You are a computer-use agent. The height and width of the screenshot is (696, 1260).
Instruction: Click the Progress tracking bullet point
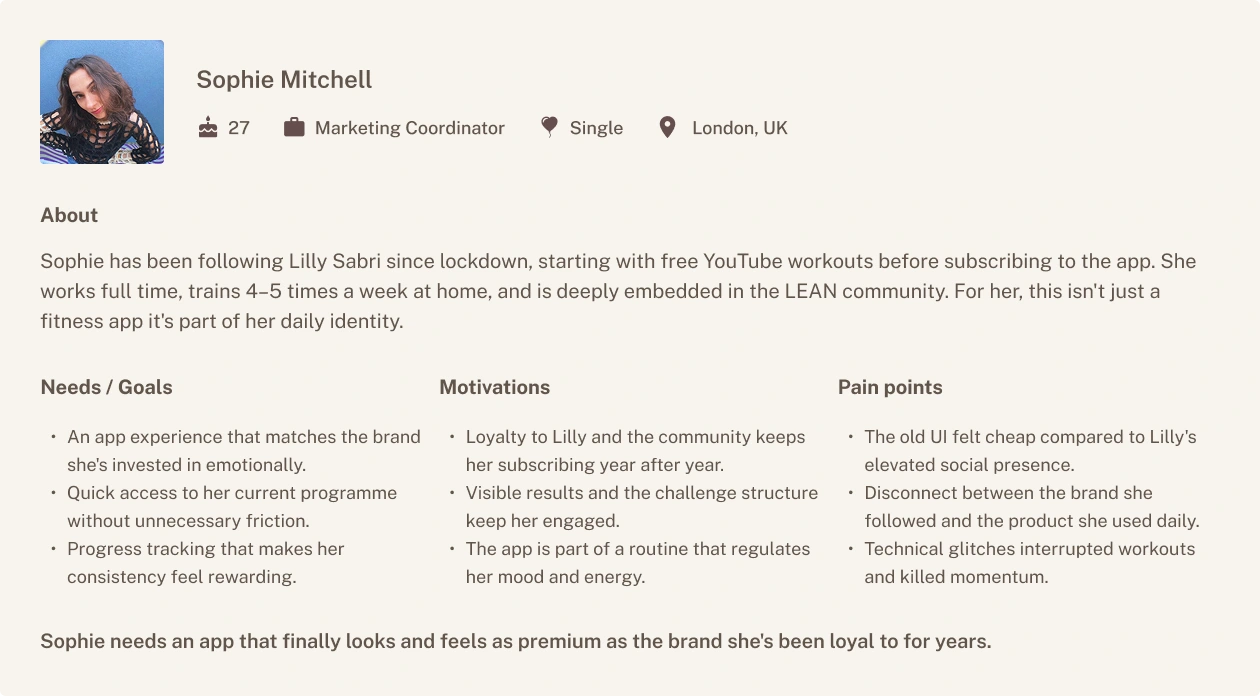[205, 563]
